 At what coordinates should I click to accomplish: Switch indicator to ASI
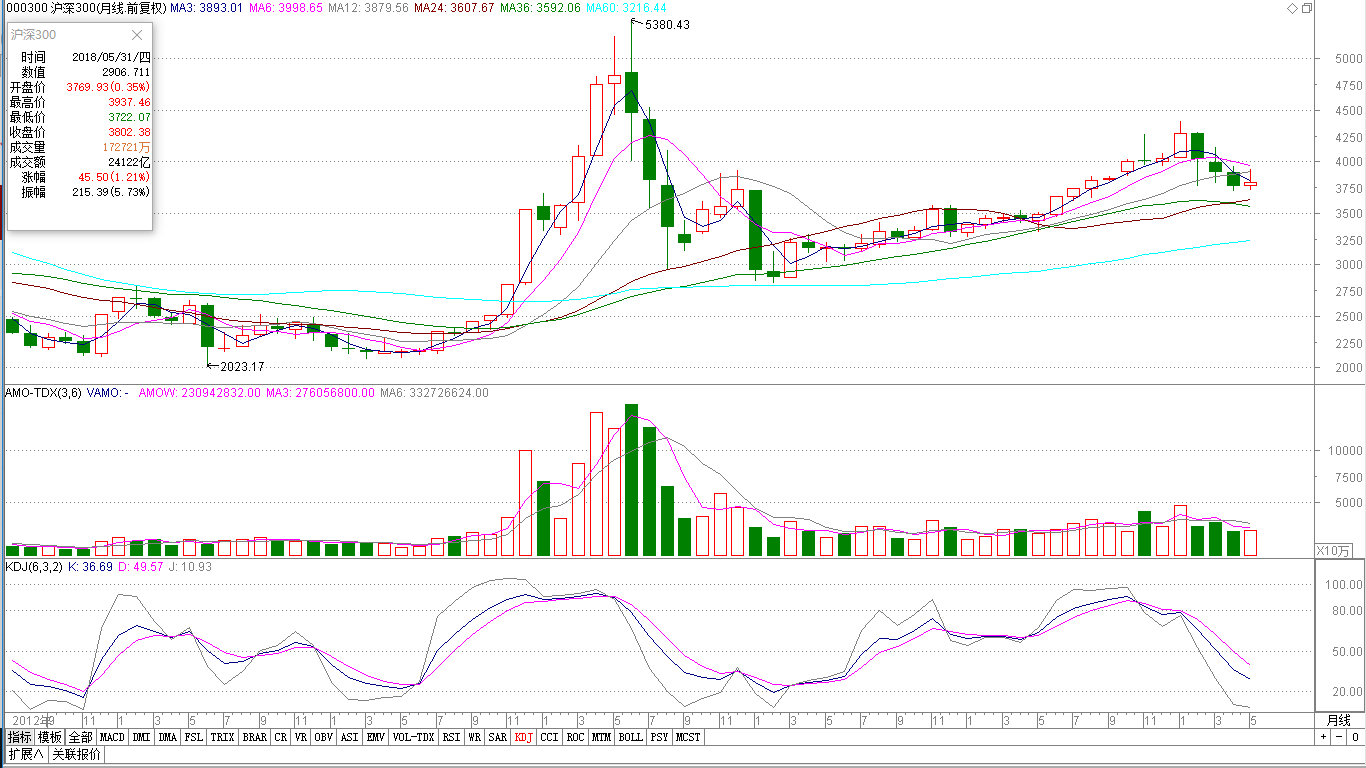(x=349, y=737)
